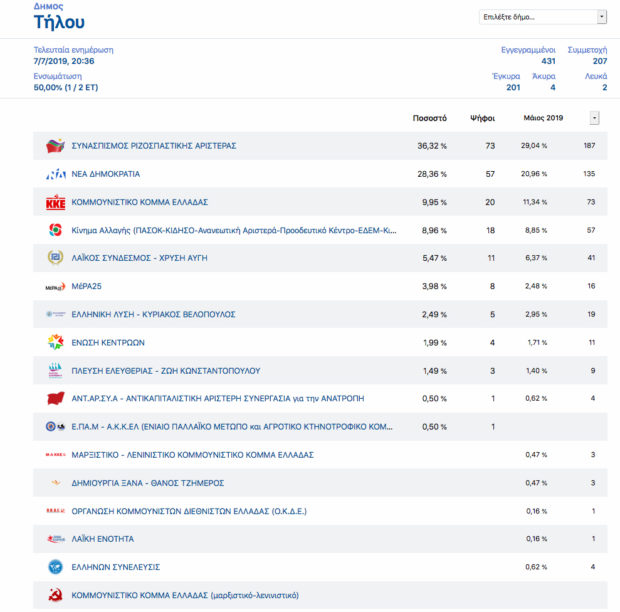Open the 'Επιλέξτε δήμο...' municipality dropdown
The width and height of the screenshot is (620, 612).
pos(543,17)
